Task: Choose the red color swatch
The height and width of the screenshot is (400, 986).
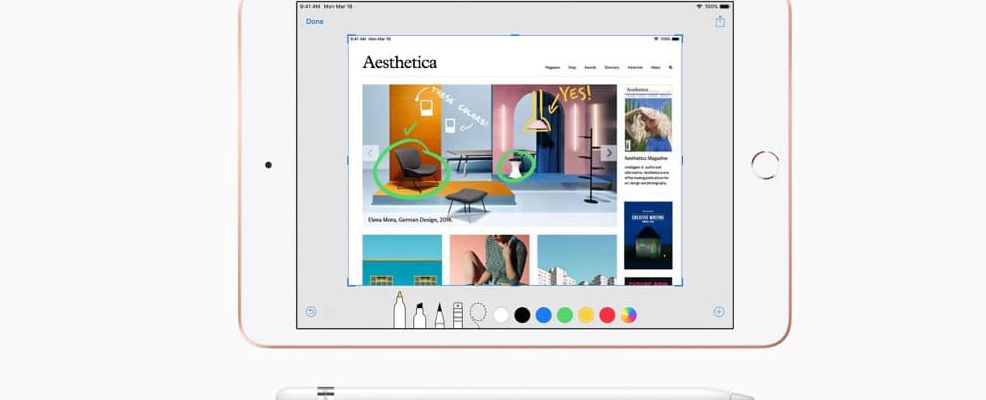Action: point(607,315)
